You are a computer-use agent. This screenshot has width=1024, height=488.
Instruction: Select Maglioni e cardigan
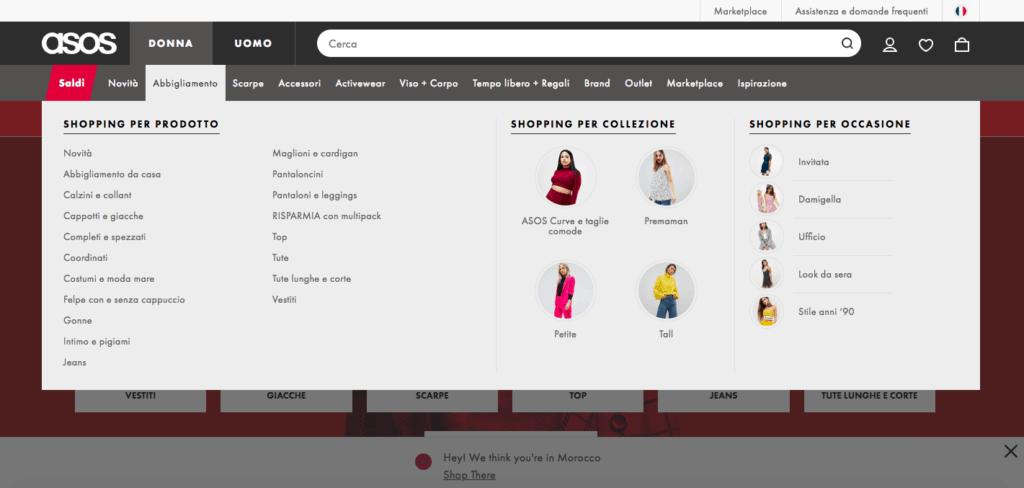pos(315,153)
